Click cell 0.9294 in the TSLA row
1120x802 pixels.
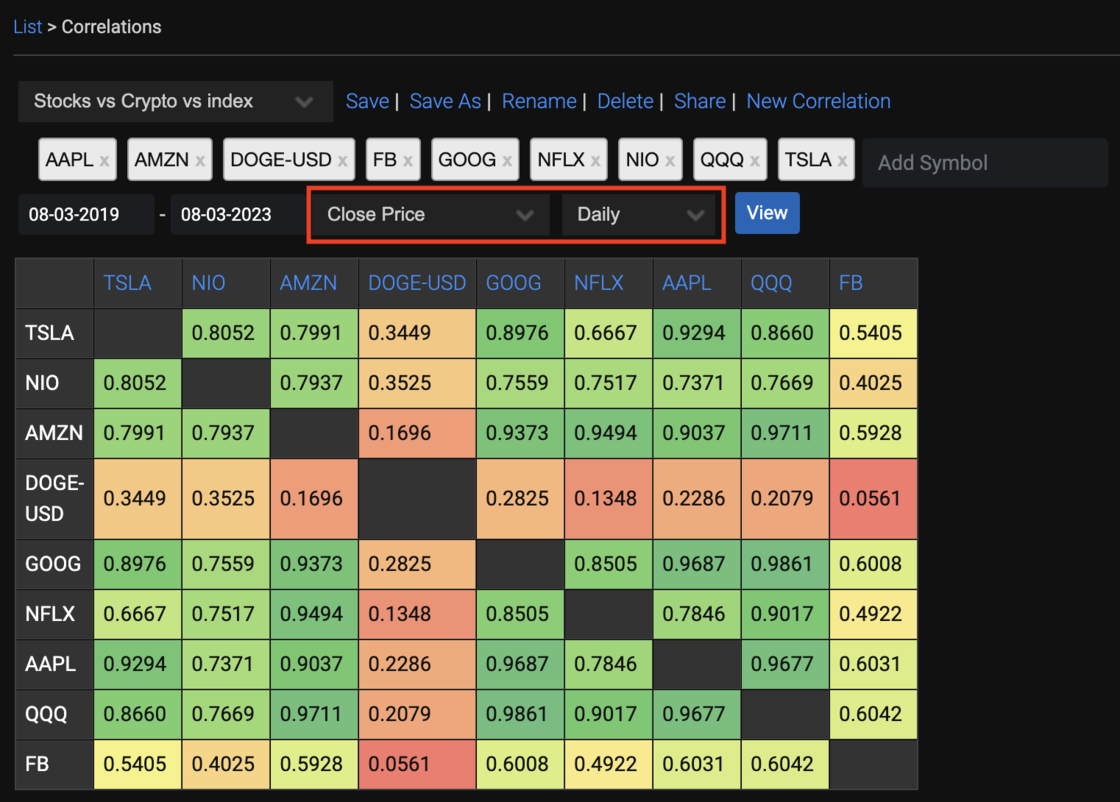tap(696, 333)
